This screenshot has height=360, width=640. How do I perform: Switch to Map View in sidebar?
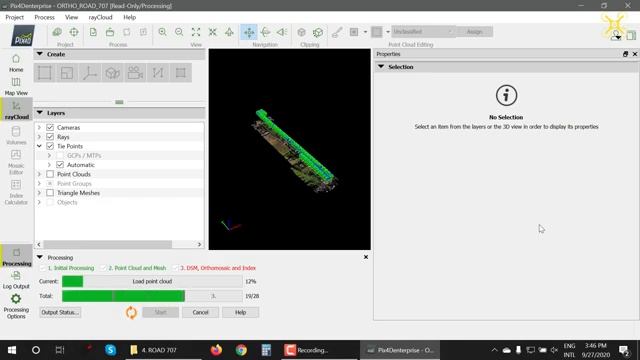point(16,87)
